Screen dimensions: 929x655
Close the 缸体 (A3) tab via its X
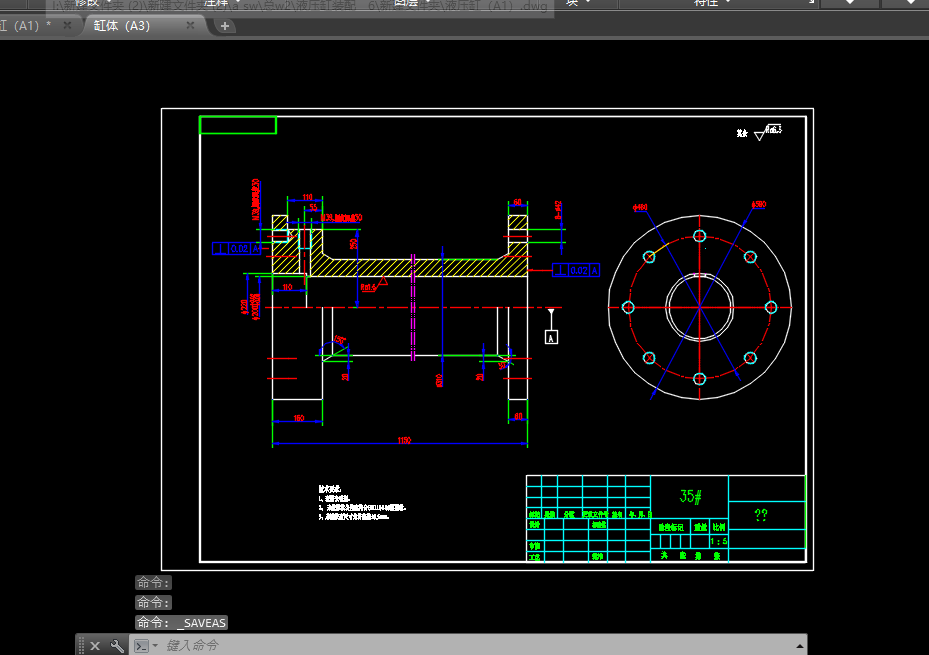(189, 25)
